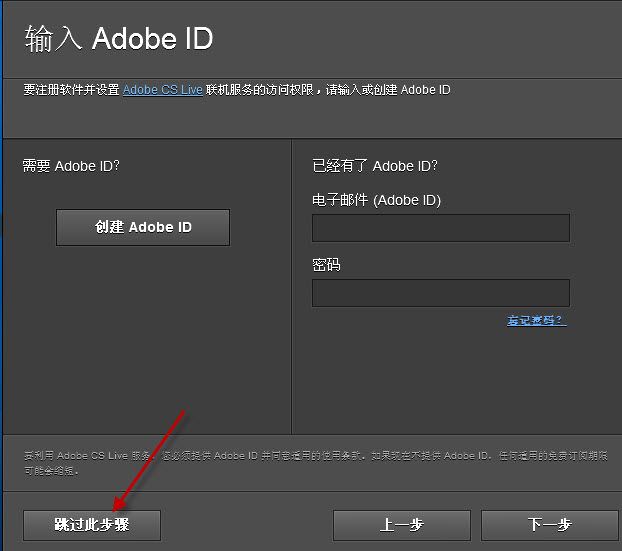622x551 pixels.
Task: Click the 创建 Adobe ID button
Action: tap(143, 227)
